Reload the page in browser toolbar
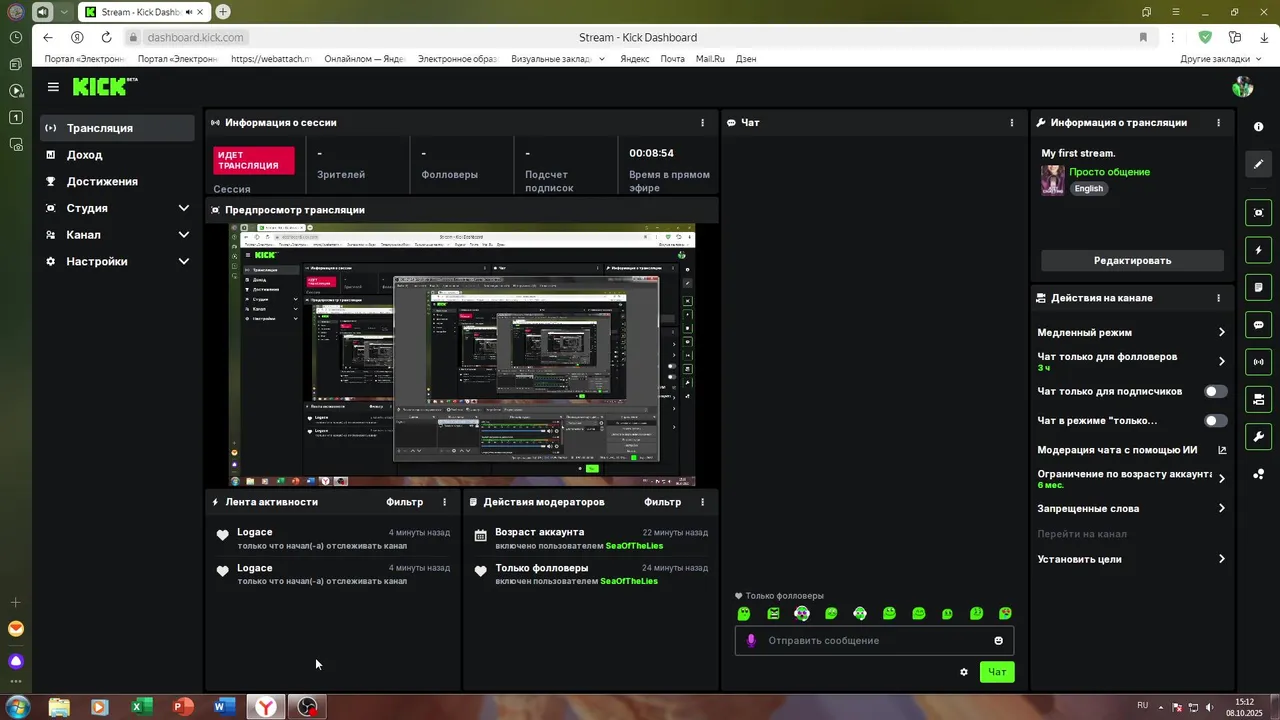 (106, 37)
